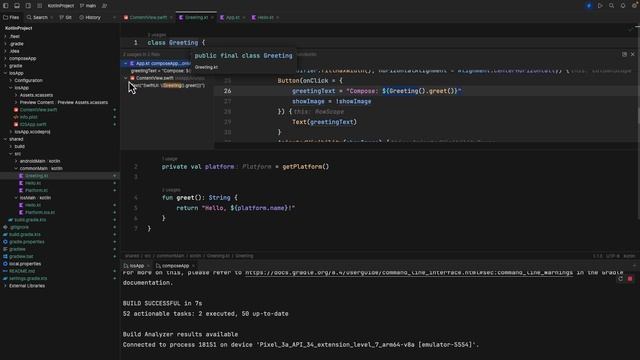Select the Info.plist file icon

pos(16,117)
